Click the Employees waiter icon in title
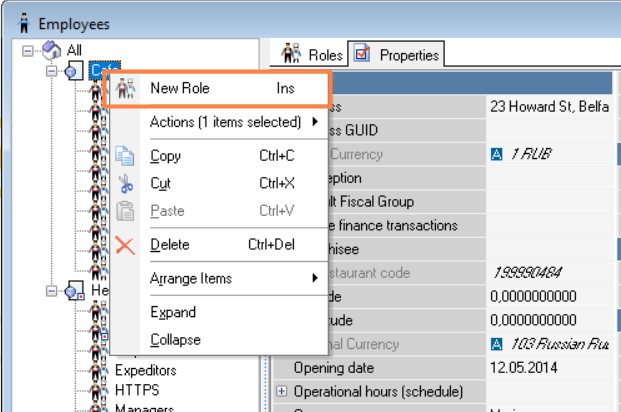Image resolution: width=621 pixels, height=412 pixels. point(24,23)
